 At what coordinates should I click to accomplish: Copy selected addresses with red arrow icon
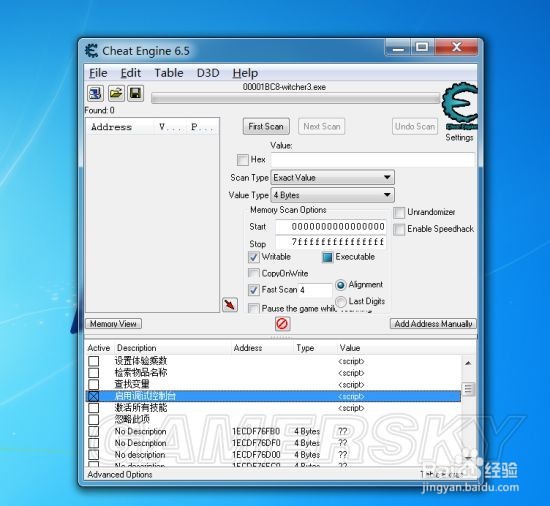point(230,304)
